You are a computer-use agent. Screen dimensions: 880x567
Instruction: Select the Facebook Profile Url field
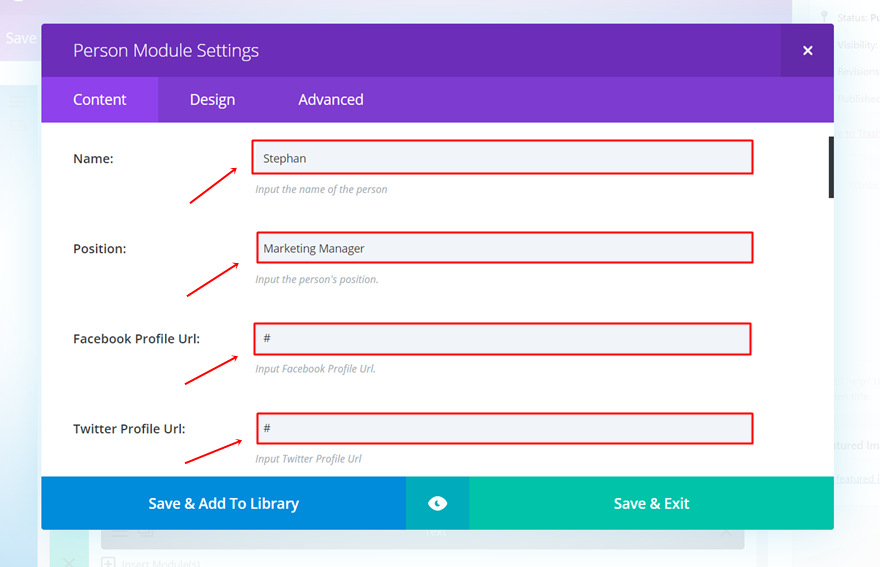coord(502,338)
